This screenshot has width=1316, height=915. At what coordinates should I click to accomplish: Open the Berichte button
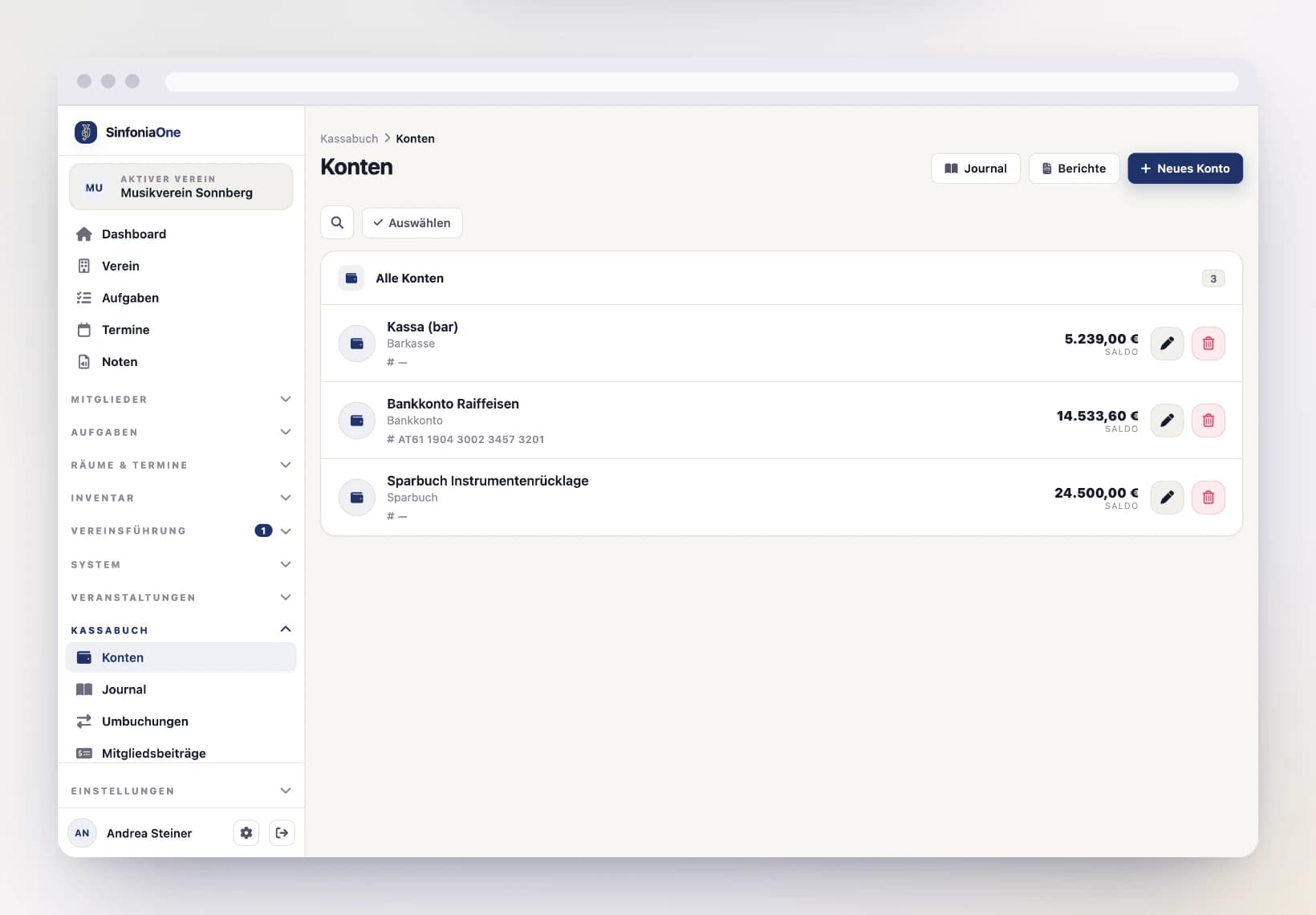coord(1074,169)
